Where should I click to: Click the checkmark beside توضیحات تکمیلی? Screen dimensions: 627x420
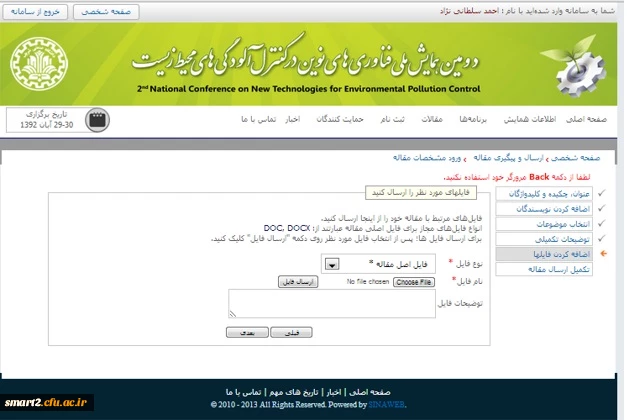click(x=603, y=239)
